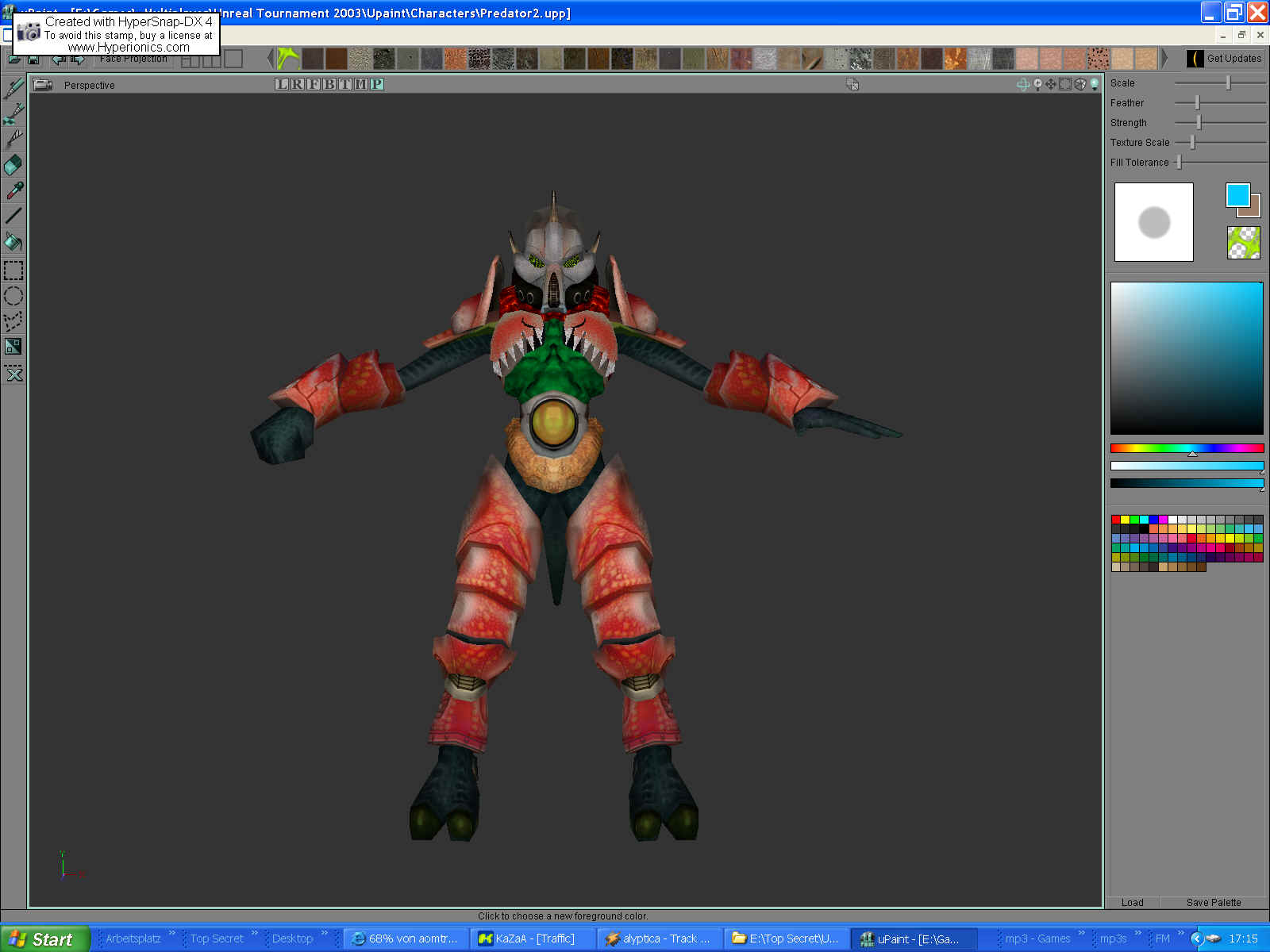Viewport: 1270px width, 952px height.
Task: Switch viewport to Top view via T button
Action: (346, 84)
